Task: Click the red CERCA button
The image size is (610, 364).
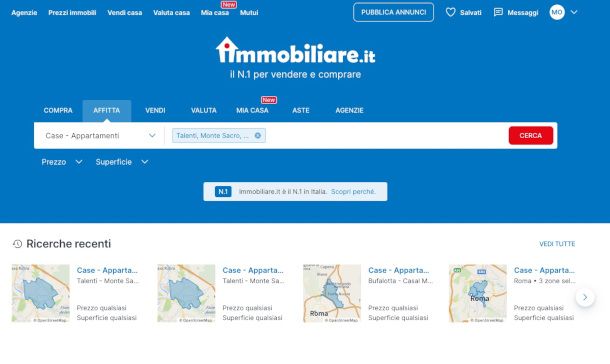Action: (x=531, y=135)
